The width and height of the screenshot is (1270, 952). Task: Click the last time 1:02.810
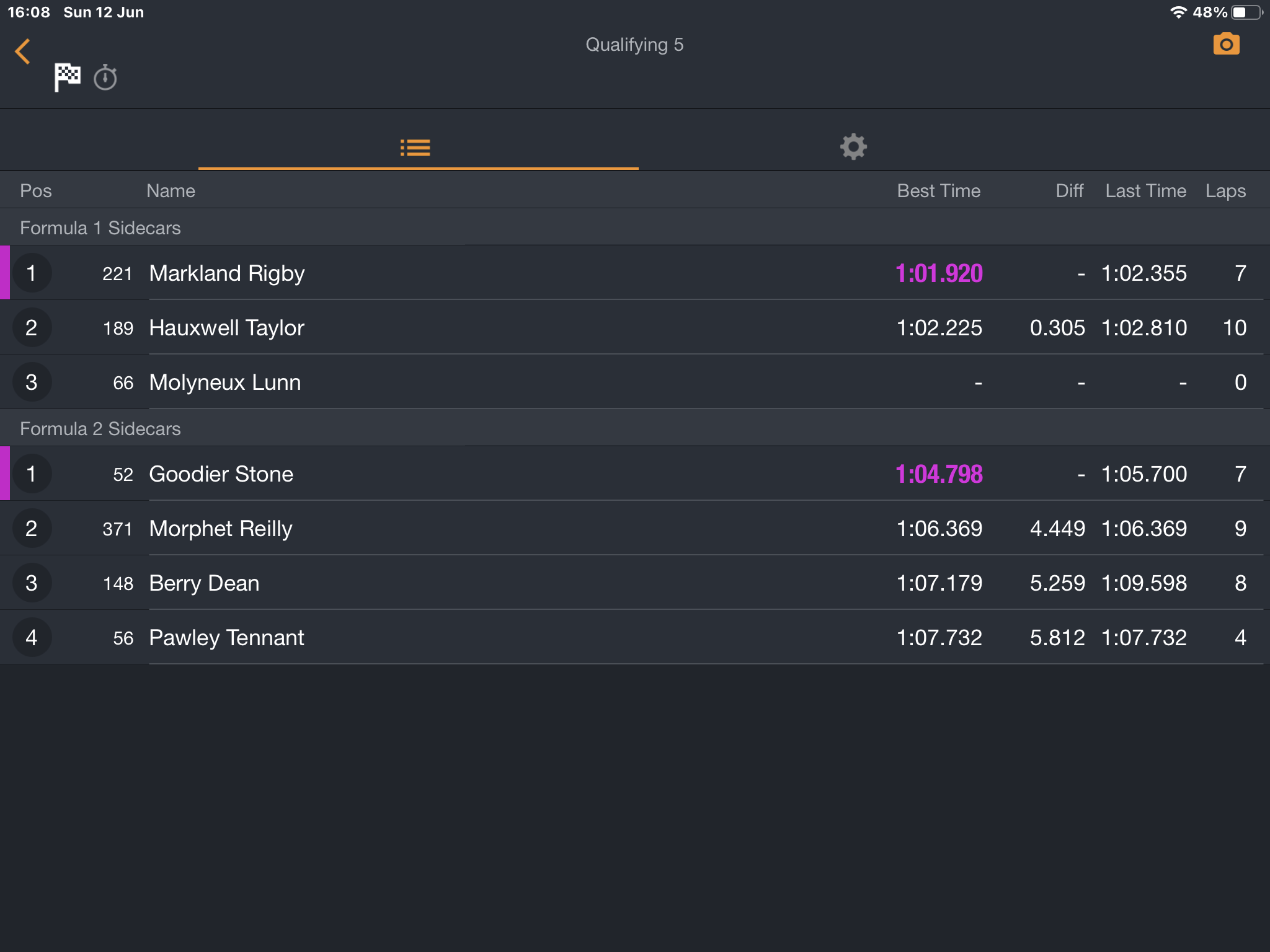coord(1144,328)
